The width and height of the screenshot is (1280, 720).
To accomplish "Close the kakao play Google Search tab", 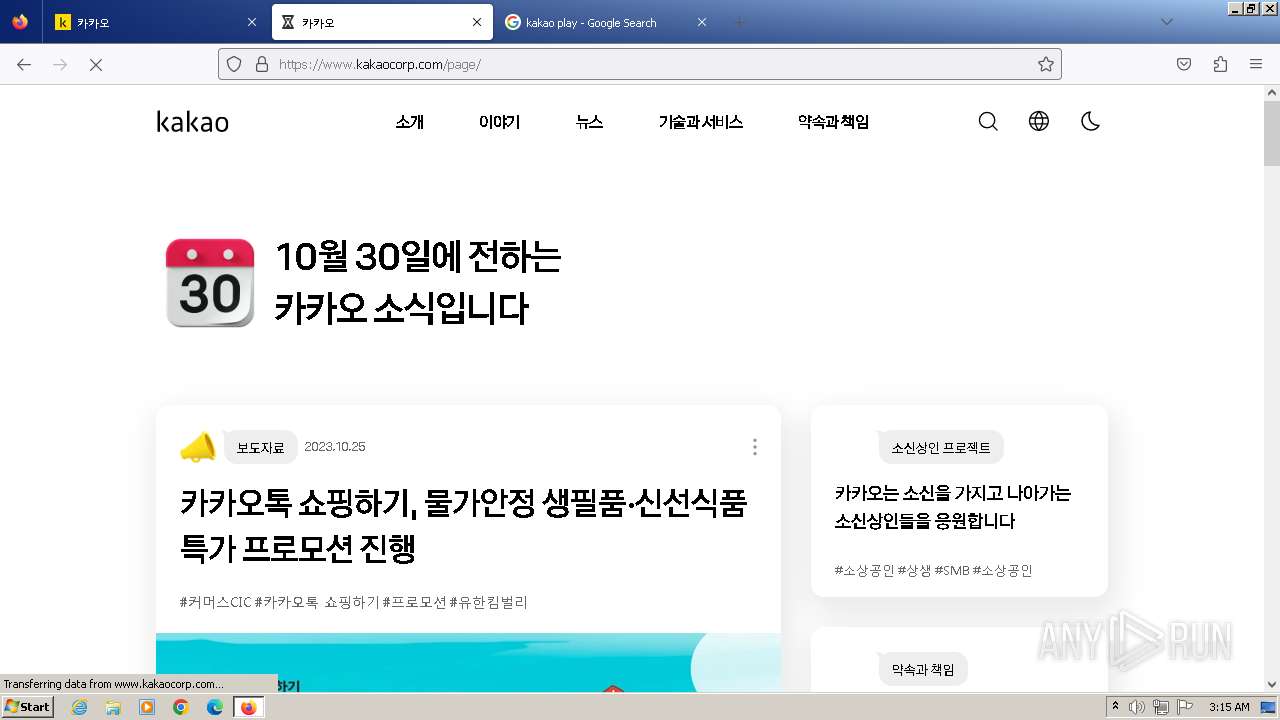I will [702, 22].
